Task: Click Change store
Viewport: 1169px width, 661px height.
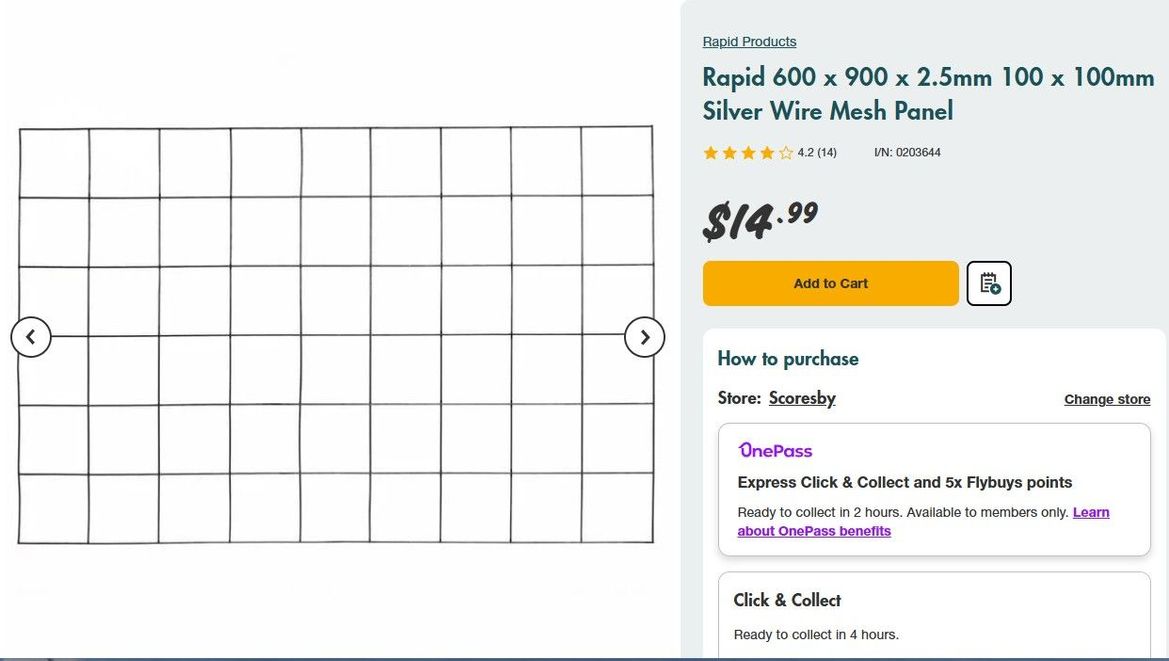Action: pyautogui.click(x=1107, y=399)
